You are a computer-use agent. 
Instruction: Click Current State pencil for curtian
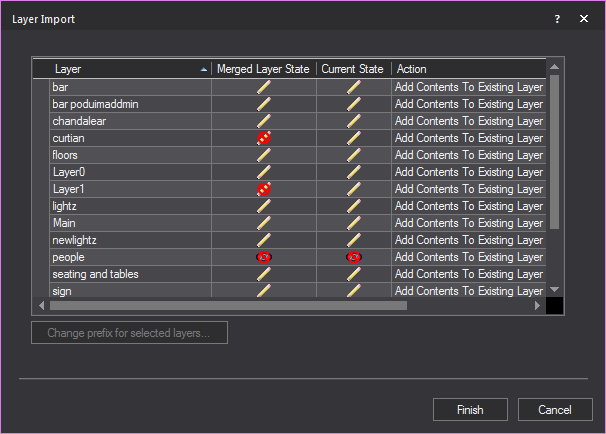click(354, 138)
